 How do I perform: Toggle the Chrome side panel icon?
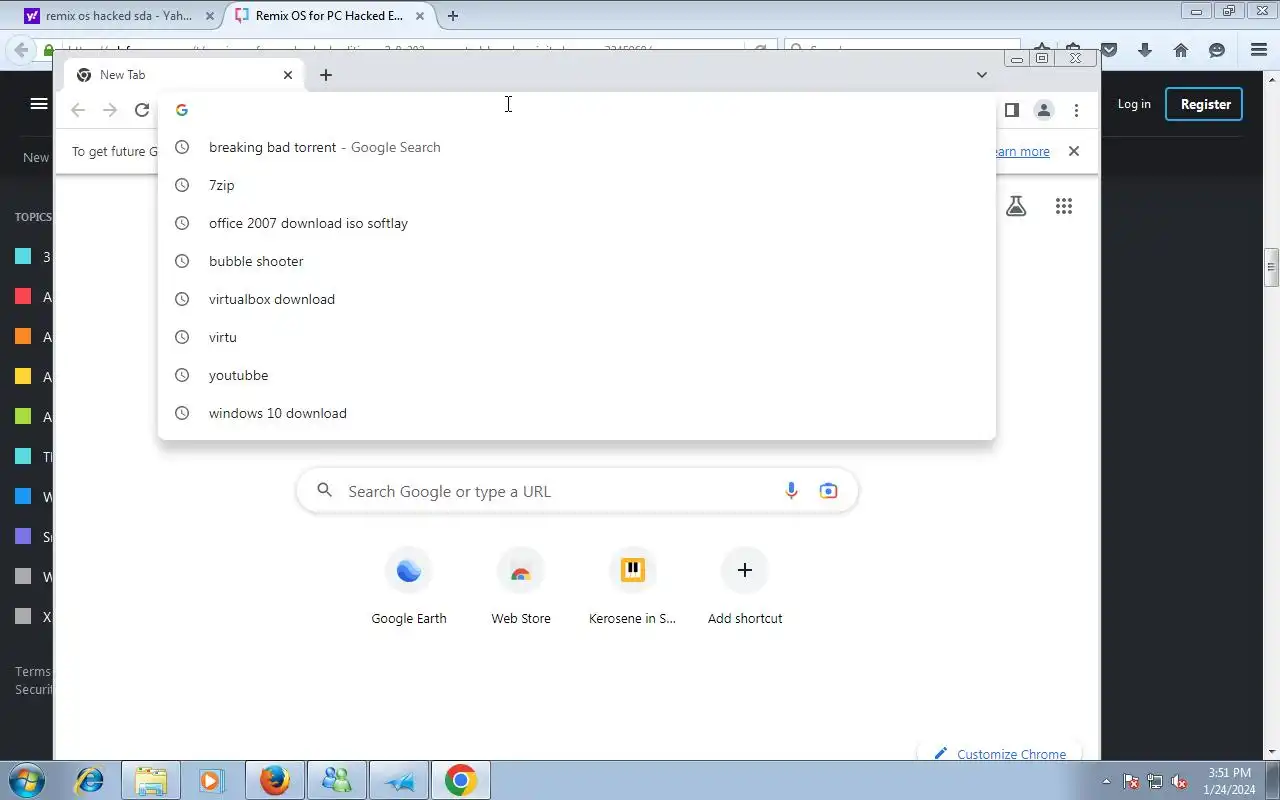(1012, 110)
